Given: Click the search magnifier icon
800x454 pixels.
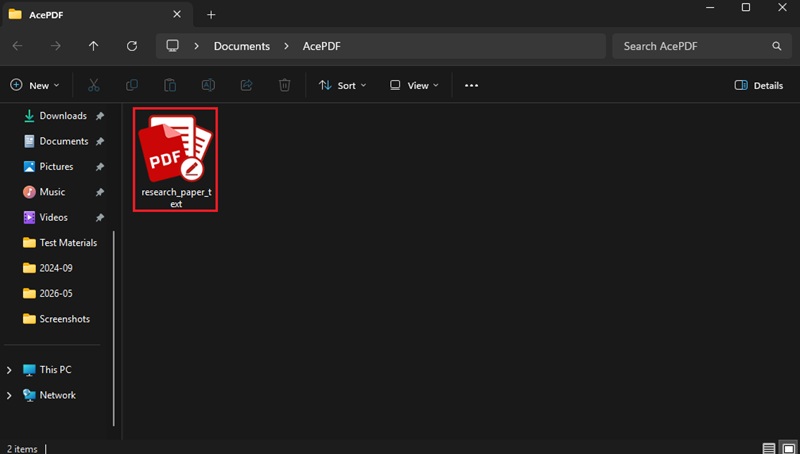Looking at the screenshot, I should point(777,46).
